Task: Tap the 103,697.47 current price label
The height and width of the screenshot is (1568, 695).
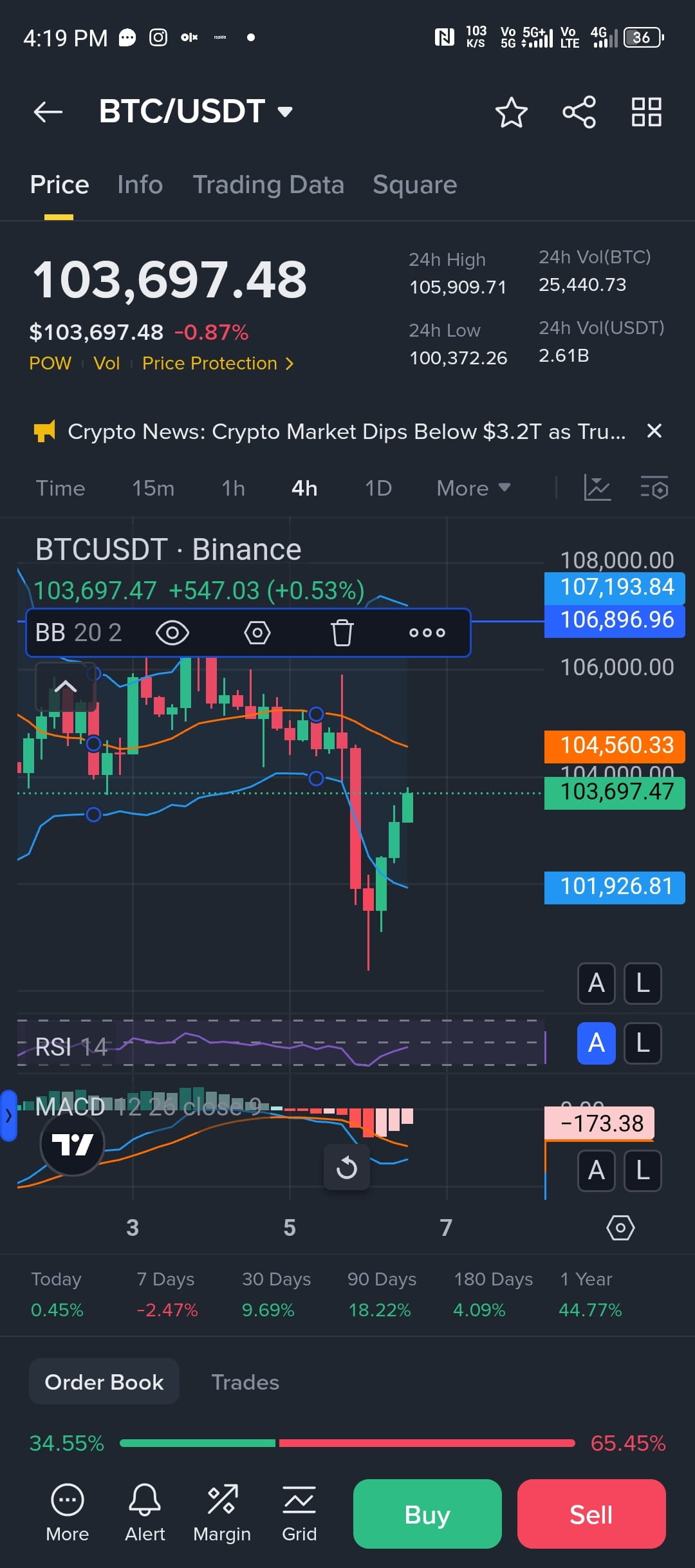Action: (x=615, y=792)
